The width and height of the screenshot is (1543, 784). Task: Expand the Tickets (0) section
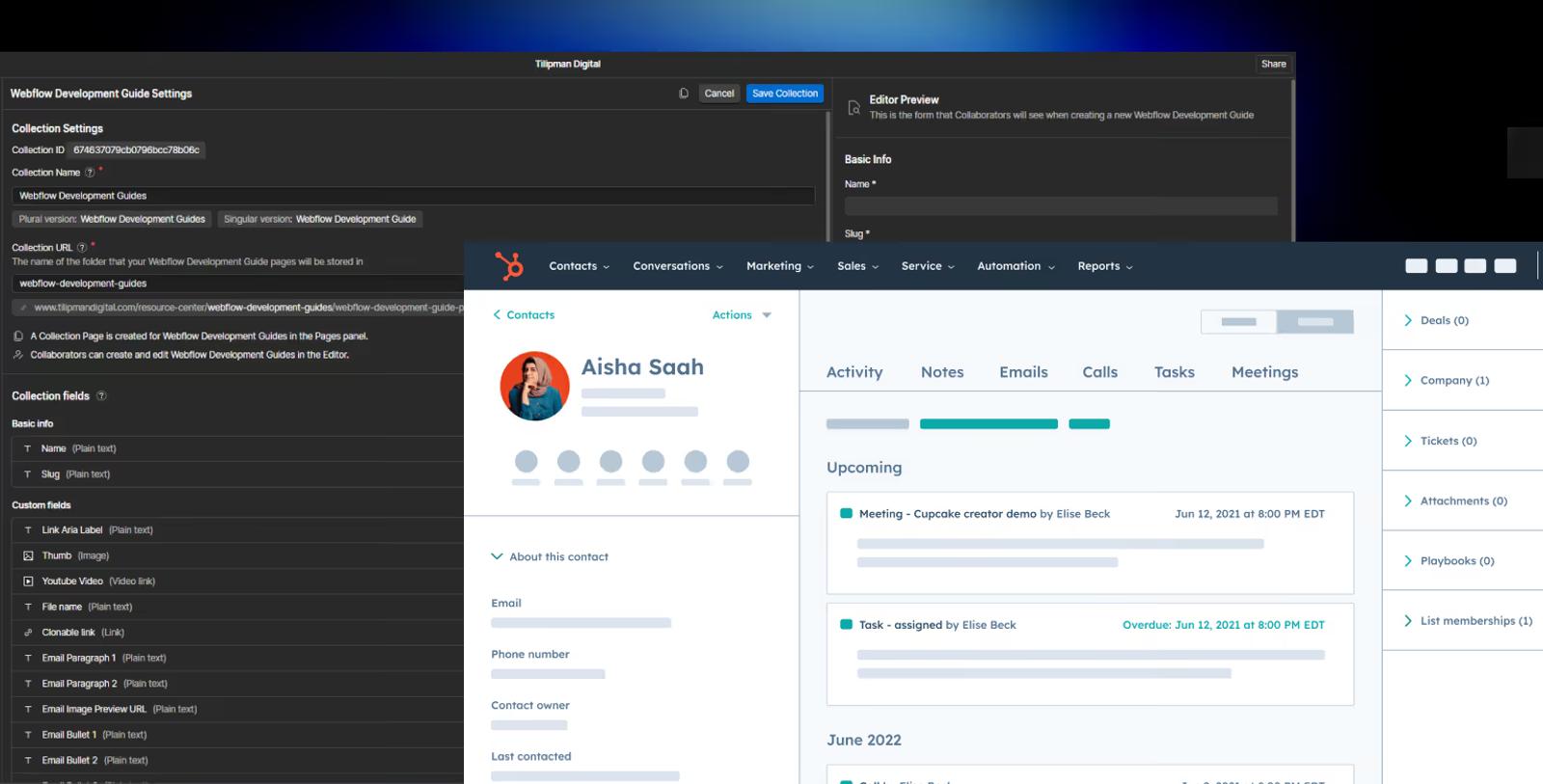click(x=1440, y=441)
